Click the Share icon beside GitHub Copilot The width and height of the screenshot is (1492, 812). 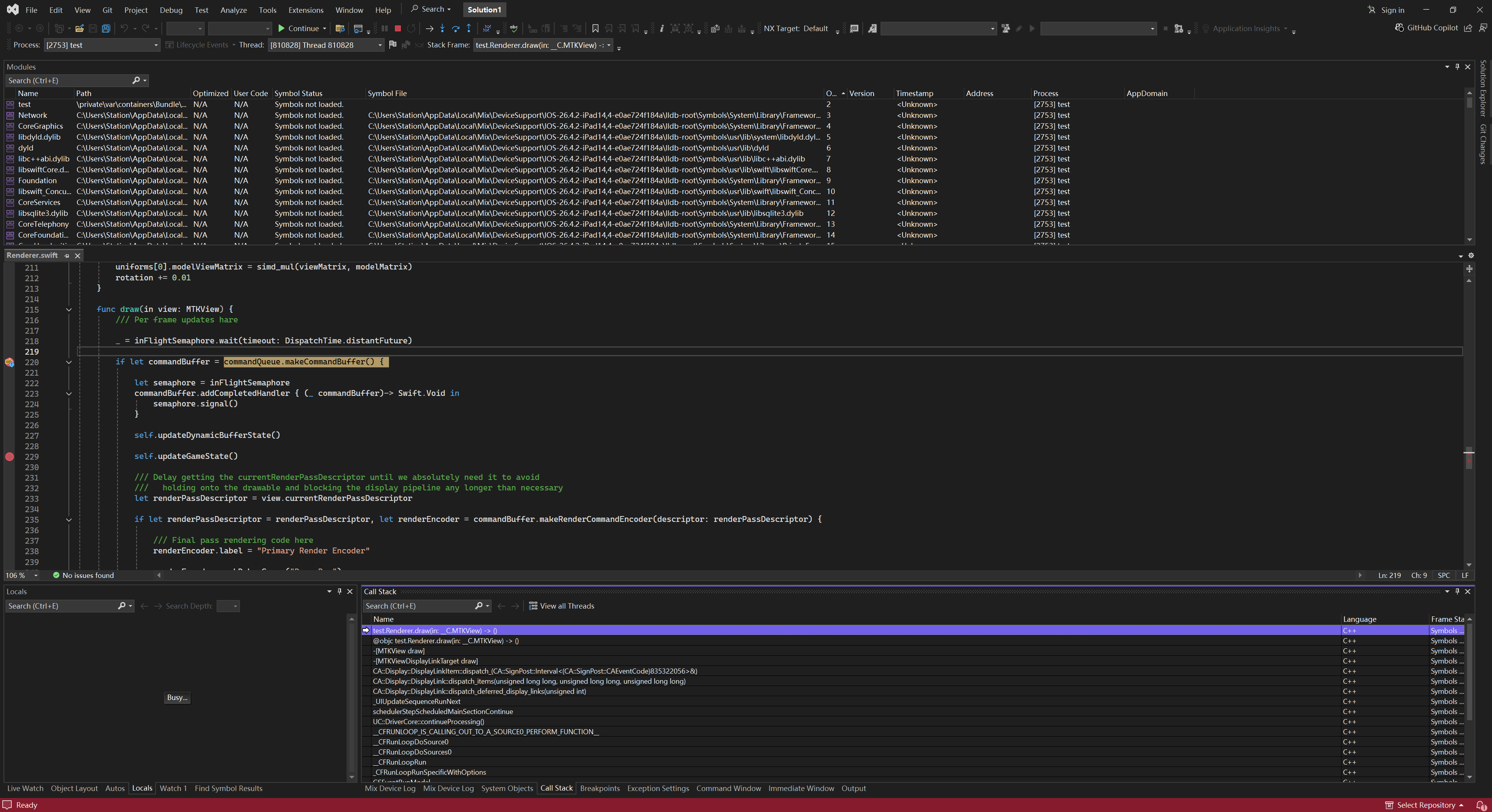[1468, 28]
